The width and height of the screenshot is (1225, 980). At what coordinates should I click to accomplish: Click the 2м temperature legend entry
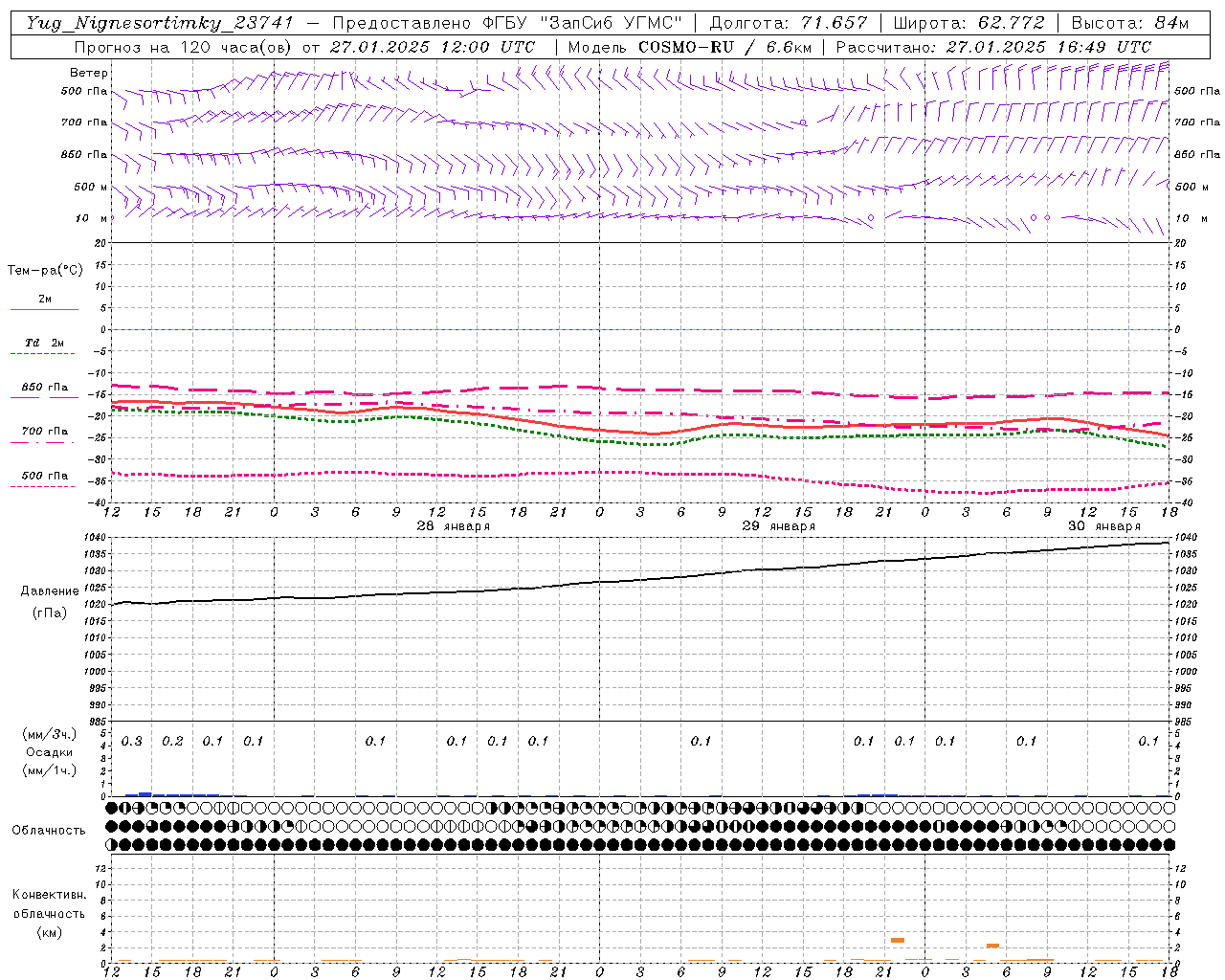point(45,300)
